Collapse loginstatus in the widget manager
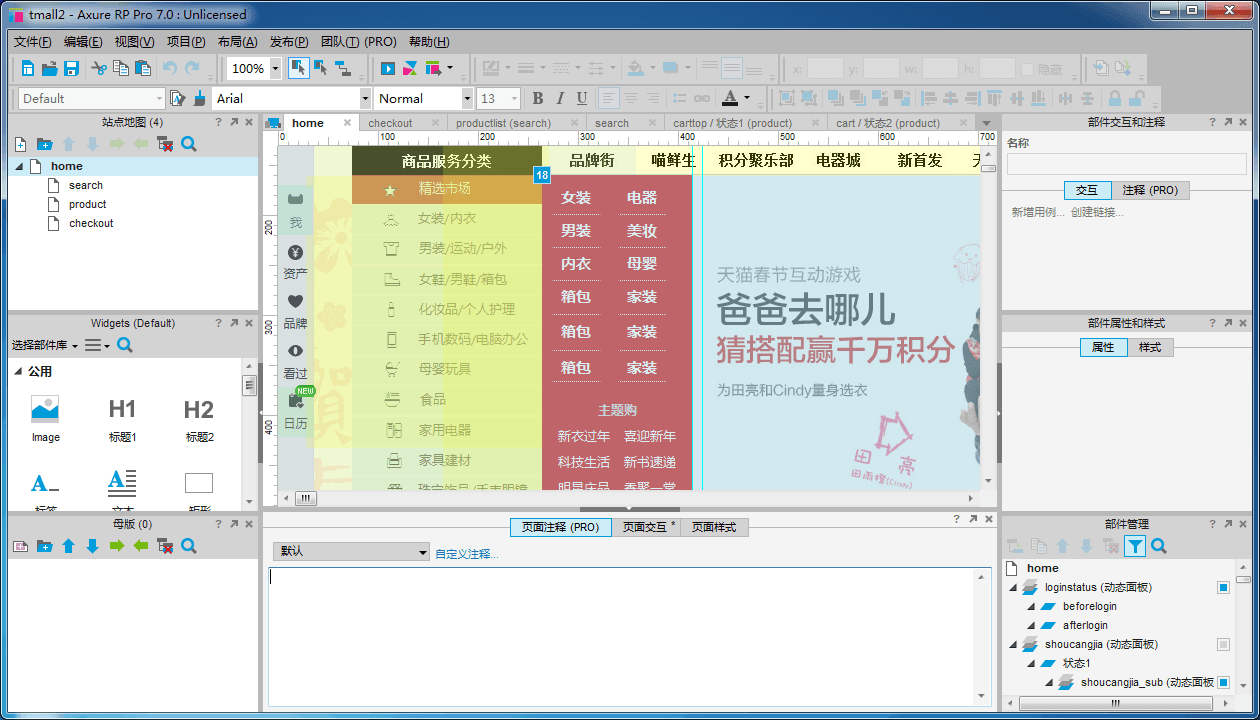This screenshot has width=1260, height=720. tap(1013, 588)
